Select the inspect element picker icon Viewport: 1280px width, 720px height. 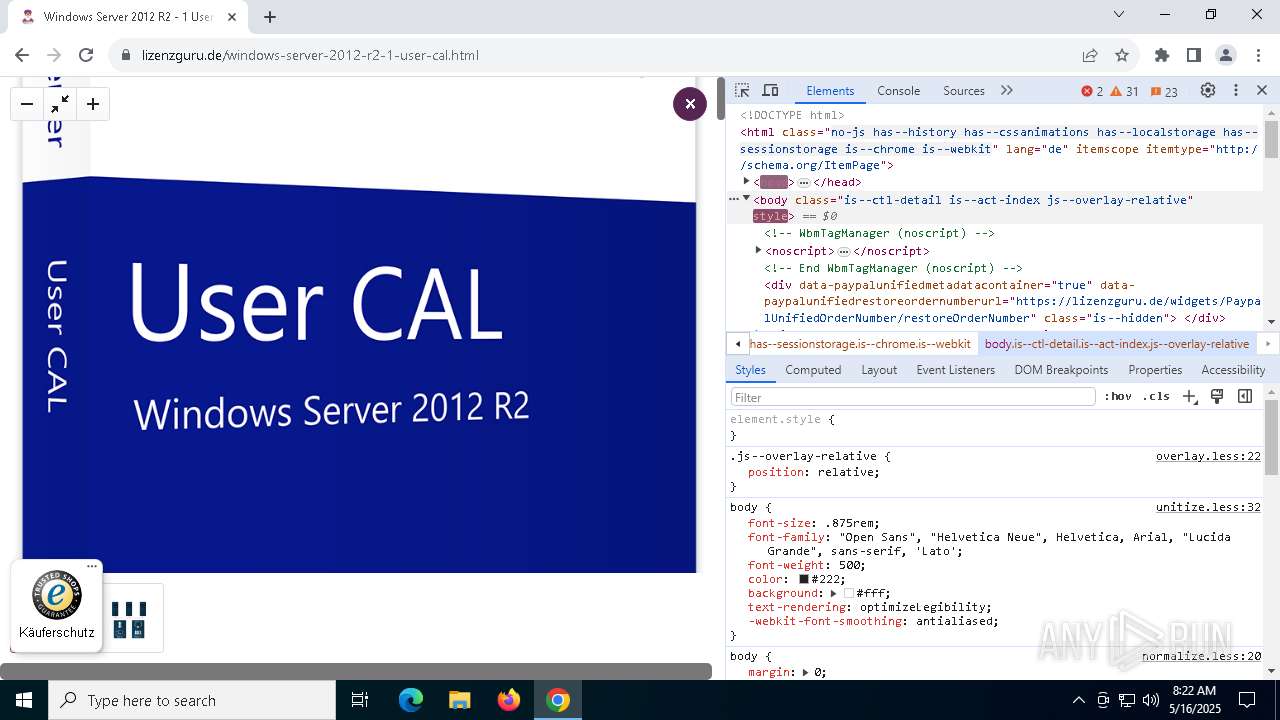tap(742, 90)
